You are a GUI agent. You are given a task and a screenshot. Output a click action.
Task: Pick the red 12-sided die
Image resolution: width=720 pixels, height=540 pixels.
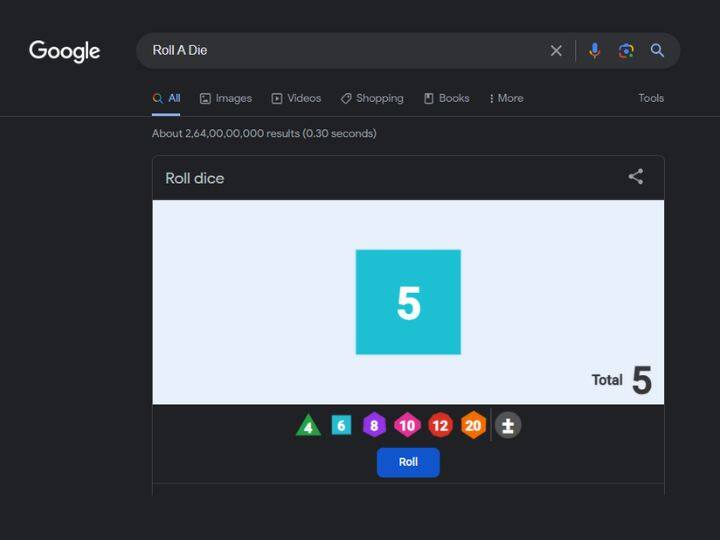point(440,425)
